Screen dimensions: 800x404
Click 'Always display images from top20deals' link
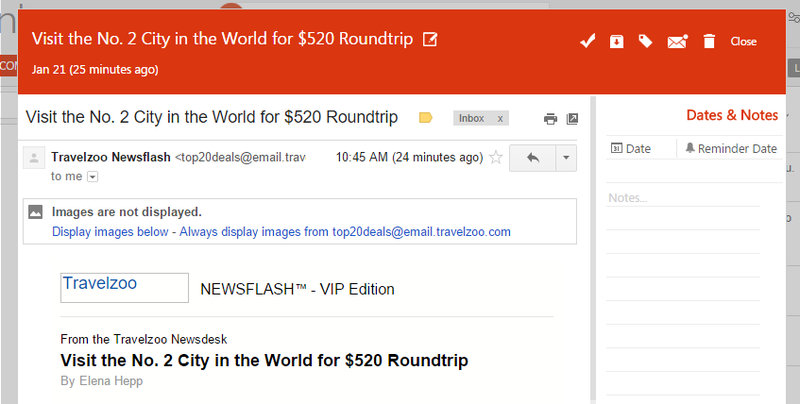click(x=345, y=232)
